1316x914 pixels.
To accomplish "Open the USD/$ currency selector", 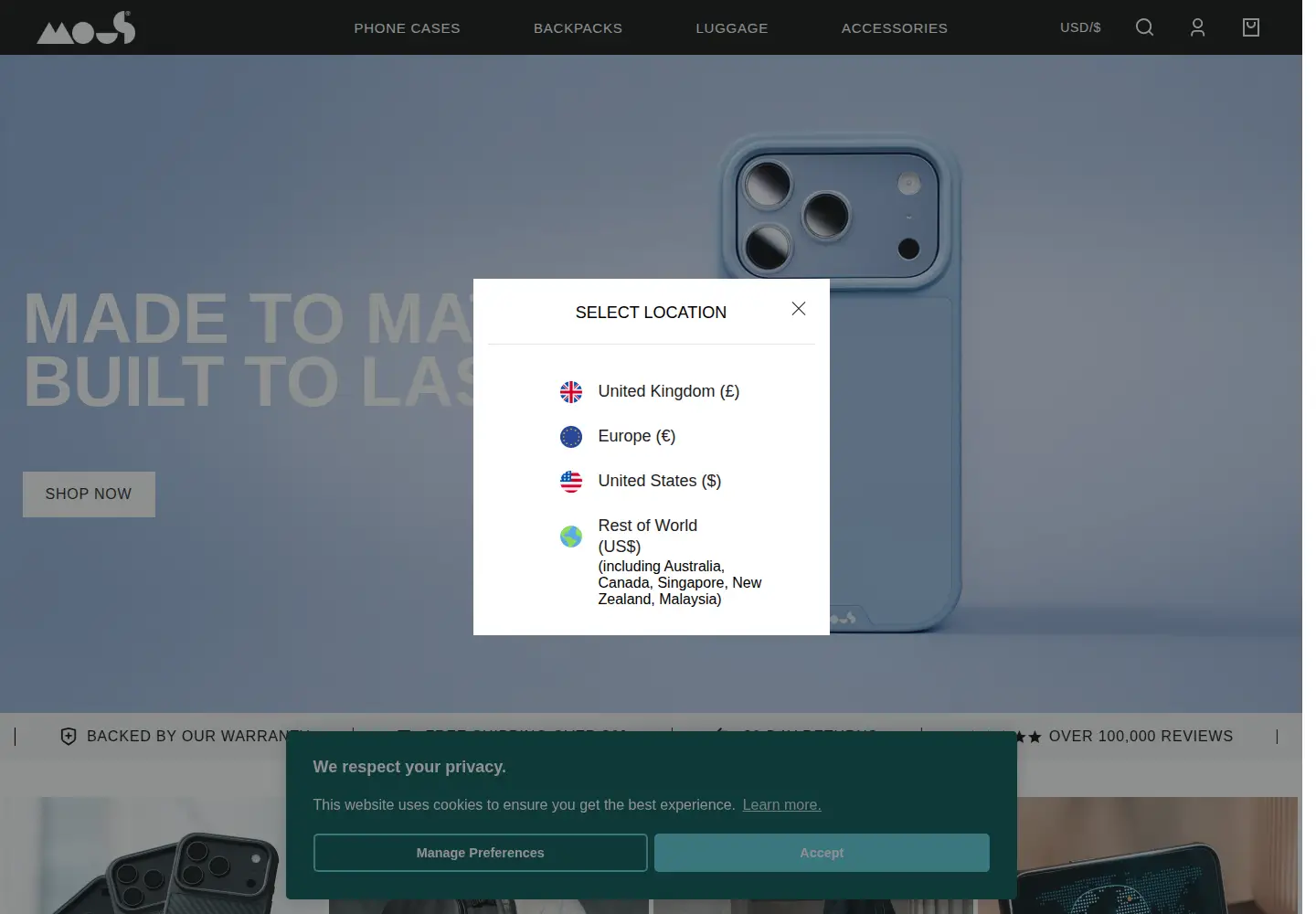I will tap(1080, 27).
